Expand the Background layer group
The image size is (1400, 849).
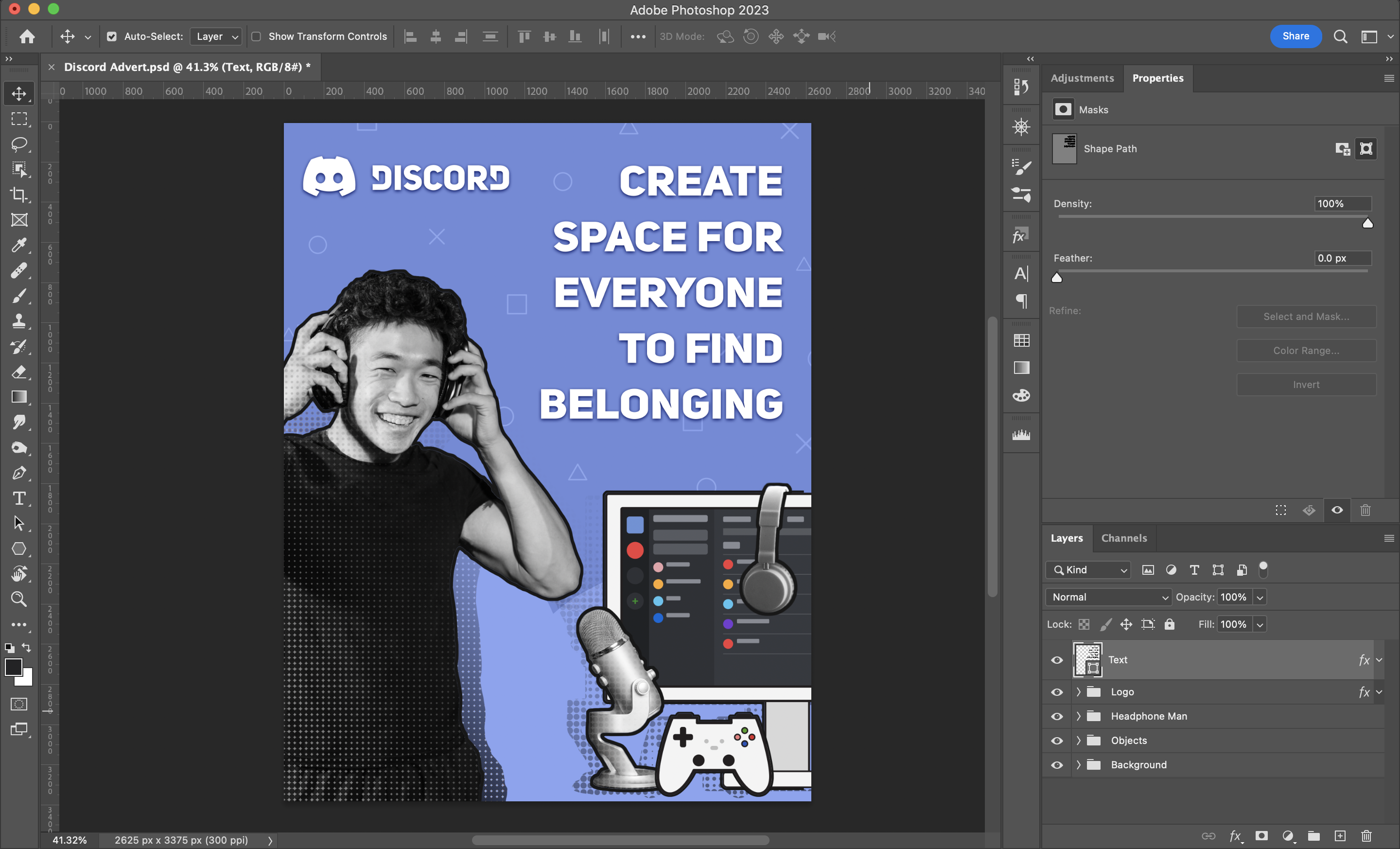(1078, 765)
